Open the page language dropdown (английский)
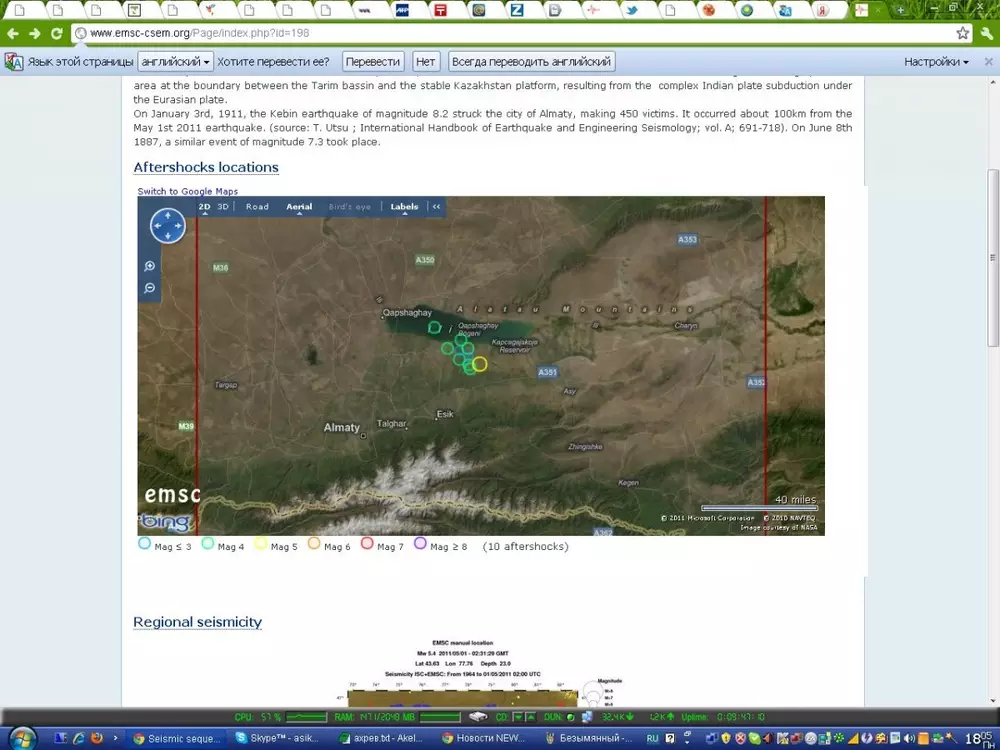The width and height of the screenshot is (1000, 750). (x=176, y=62)
